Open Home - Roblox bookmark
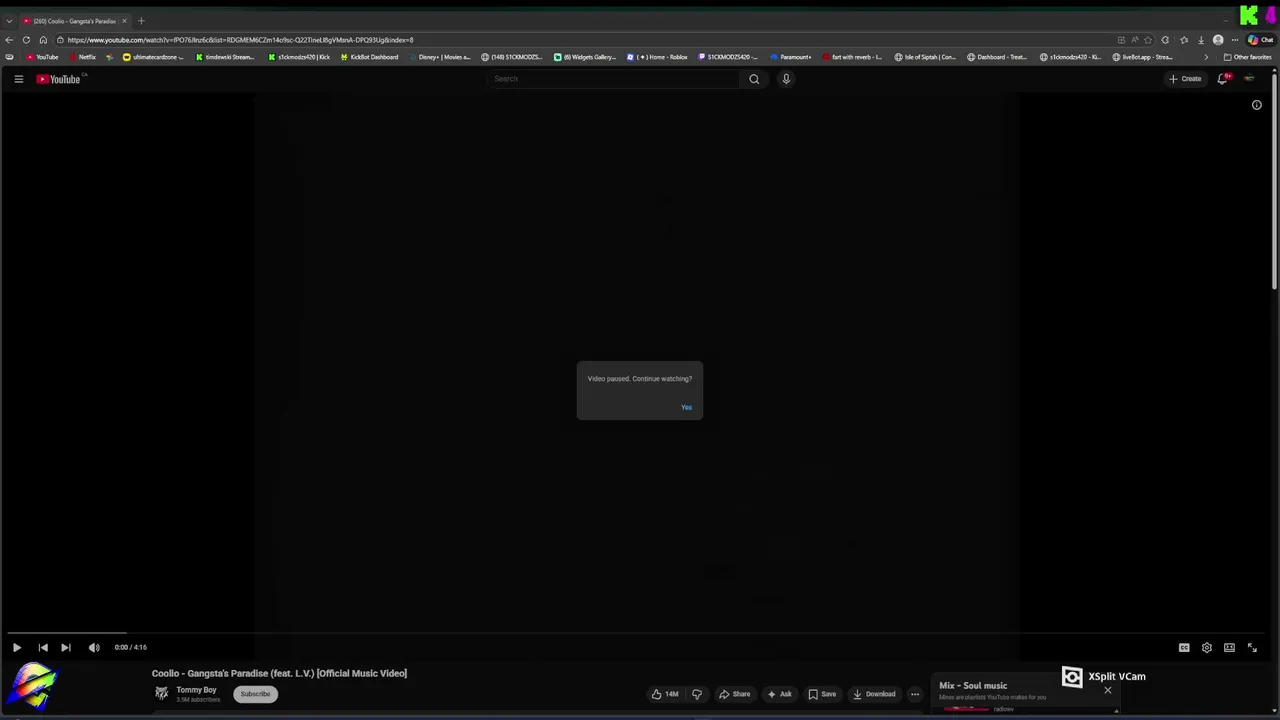The image size is (1280, 720). [x=657, y=57]
